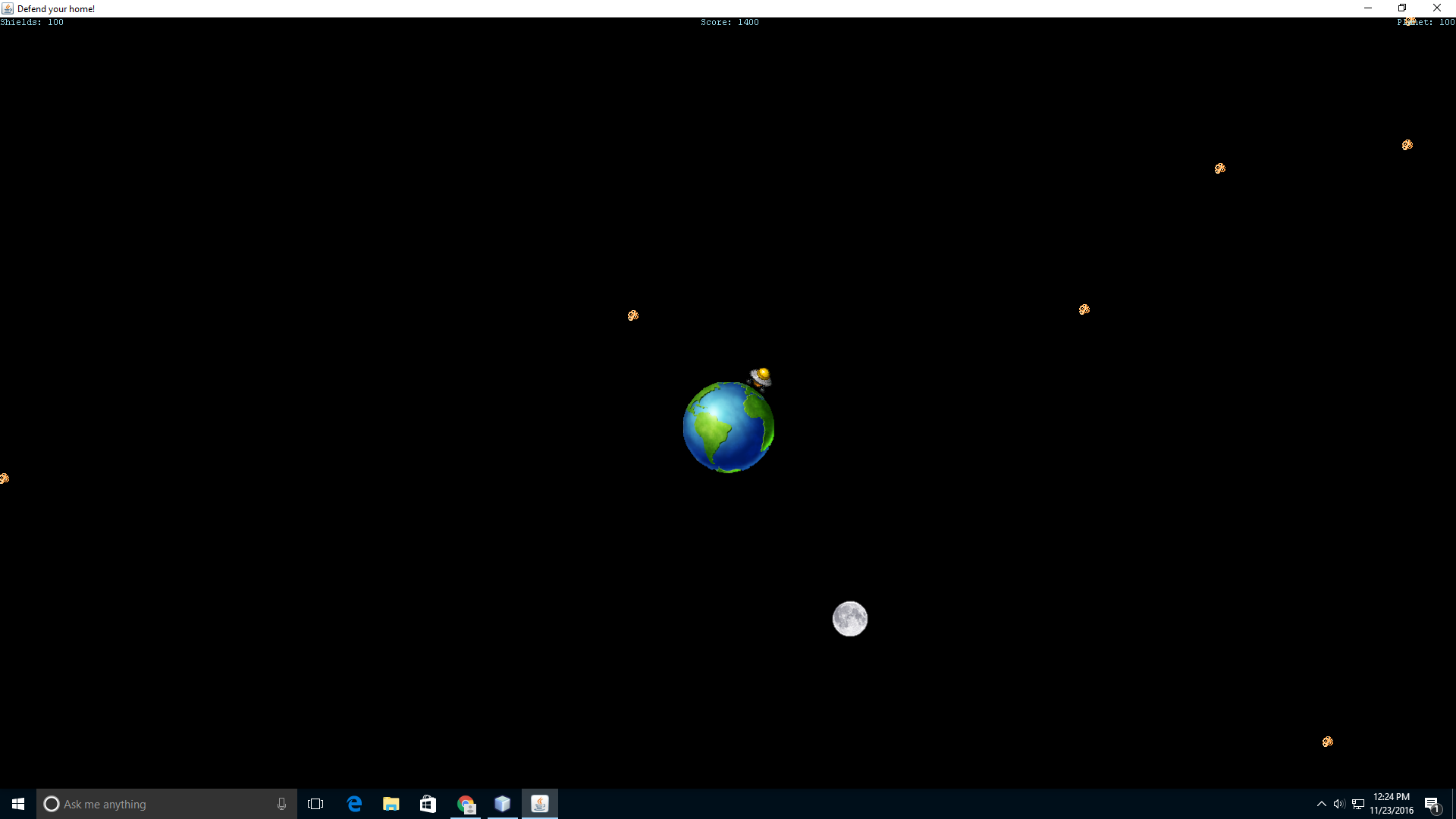Open File Explorer from the taskbar
Image resolution: width=1456 pixels, height=819 pixels.
pos(391,804)
